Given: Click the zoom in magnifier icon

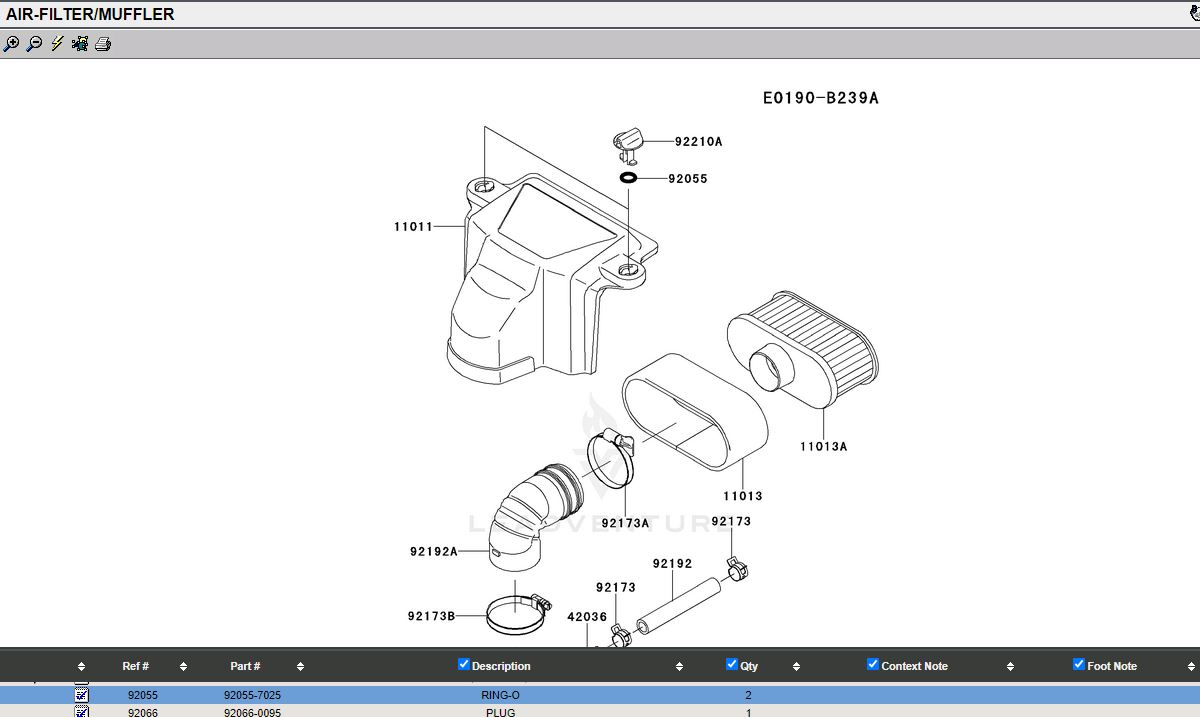Looking at the screenshot, I should [12, 44].
